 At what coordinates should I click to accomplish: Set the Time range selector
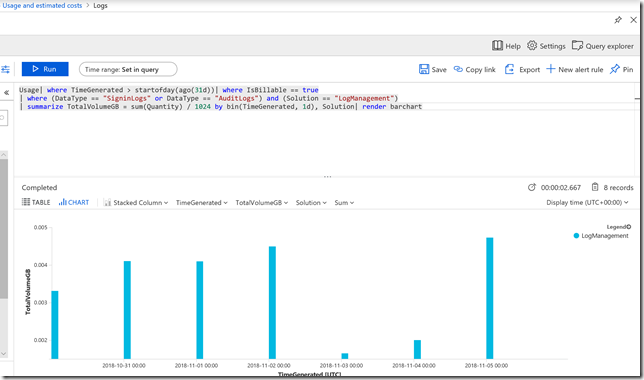pyautogui.click(x=128, y=69)
